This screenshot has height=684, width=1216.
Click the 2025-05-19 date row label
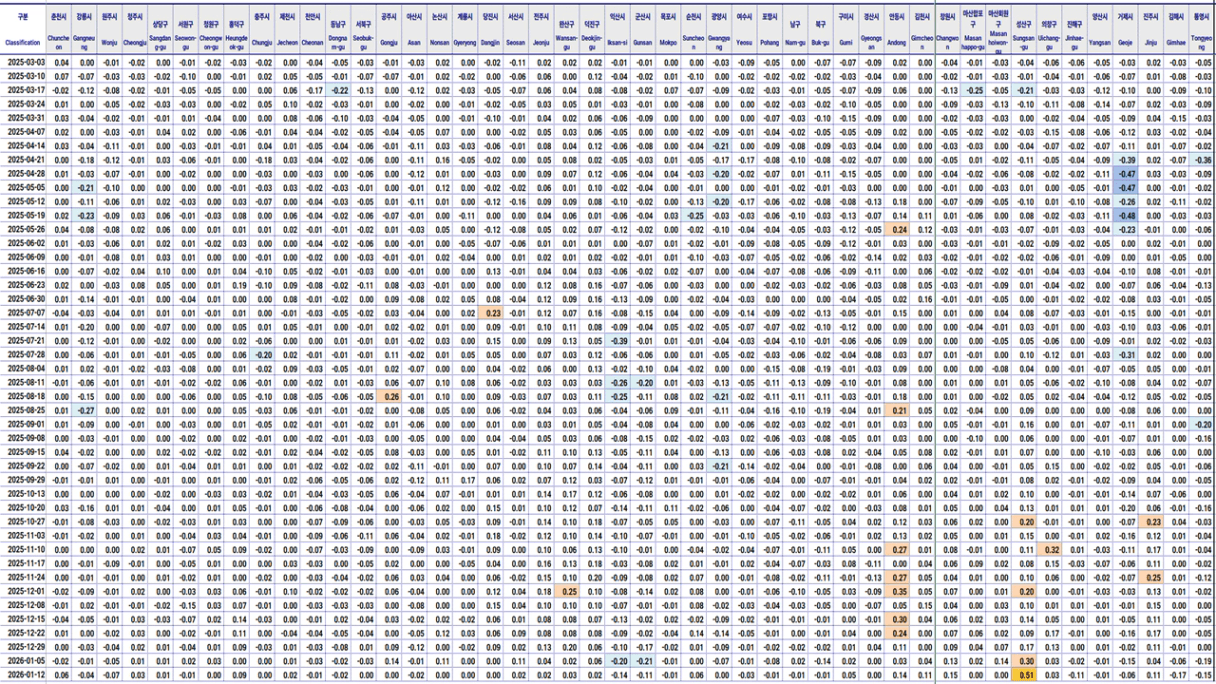coord(23,215)
